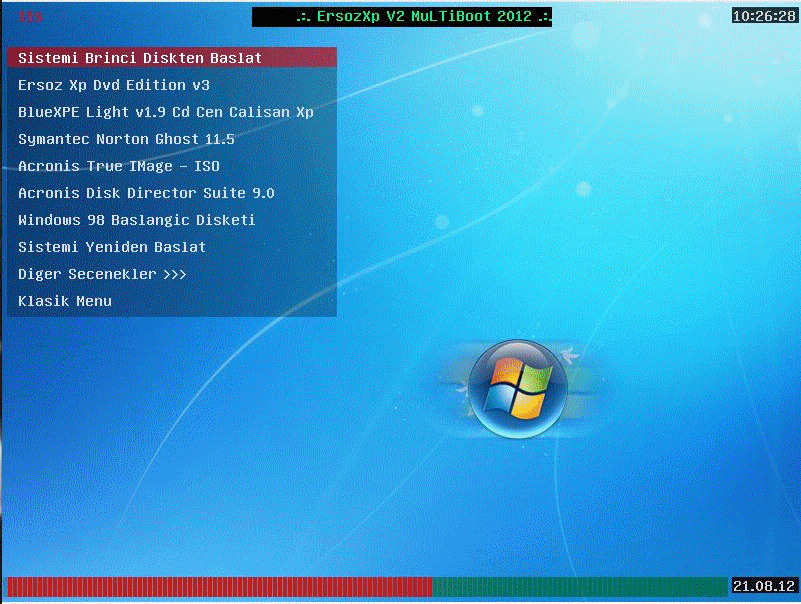Click the Windows logo orb

517,389
